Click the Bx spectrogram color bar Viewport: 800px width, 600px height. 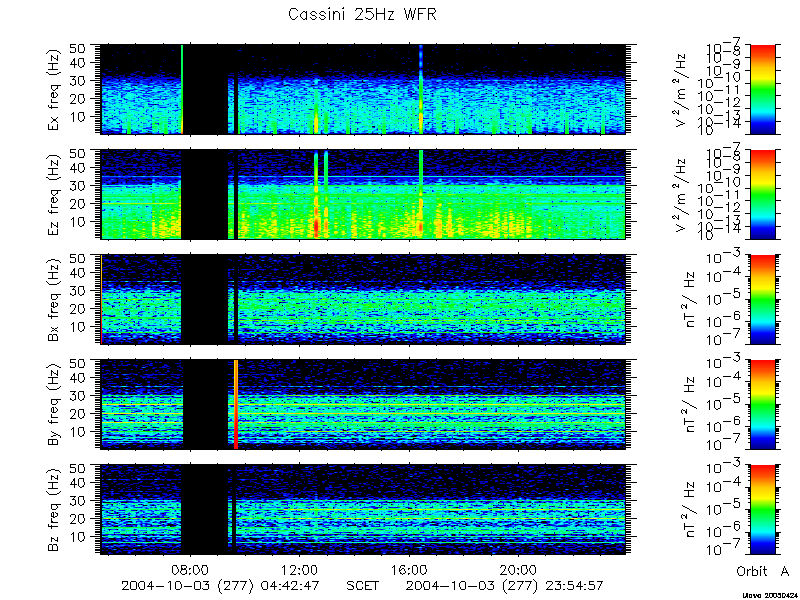tap(762, 299)
